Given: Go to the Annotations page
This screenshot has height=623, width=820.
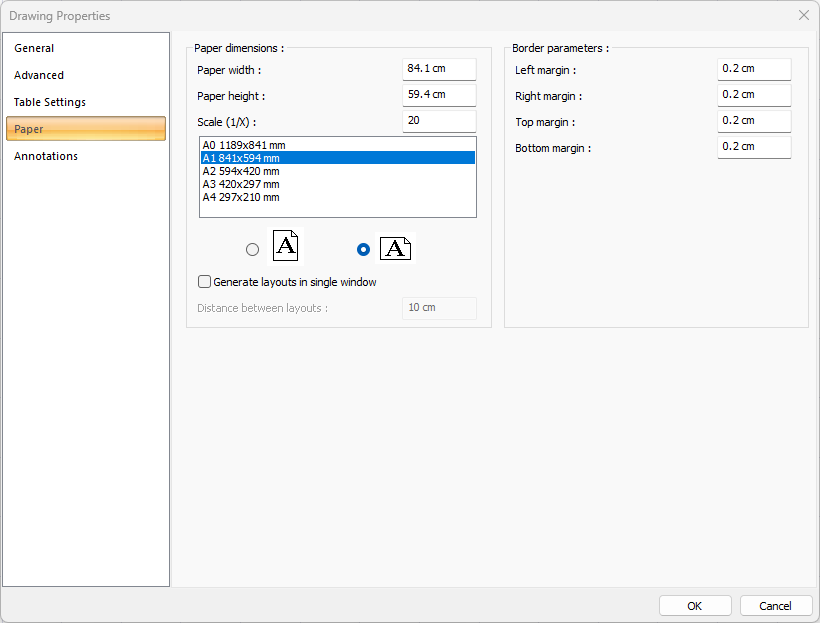Looking at the screenshot, I should click(46, 156).
